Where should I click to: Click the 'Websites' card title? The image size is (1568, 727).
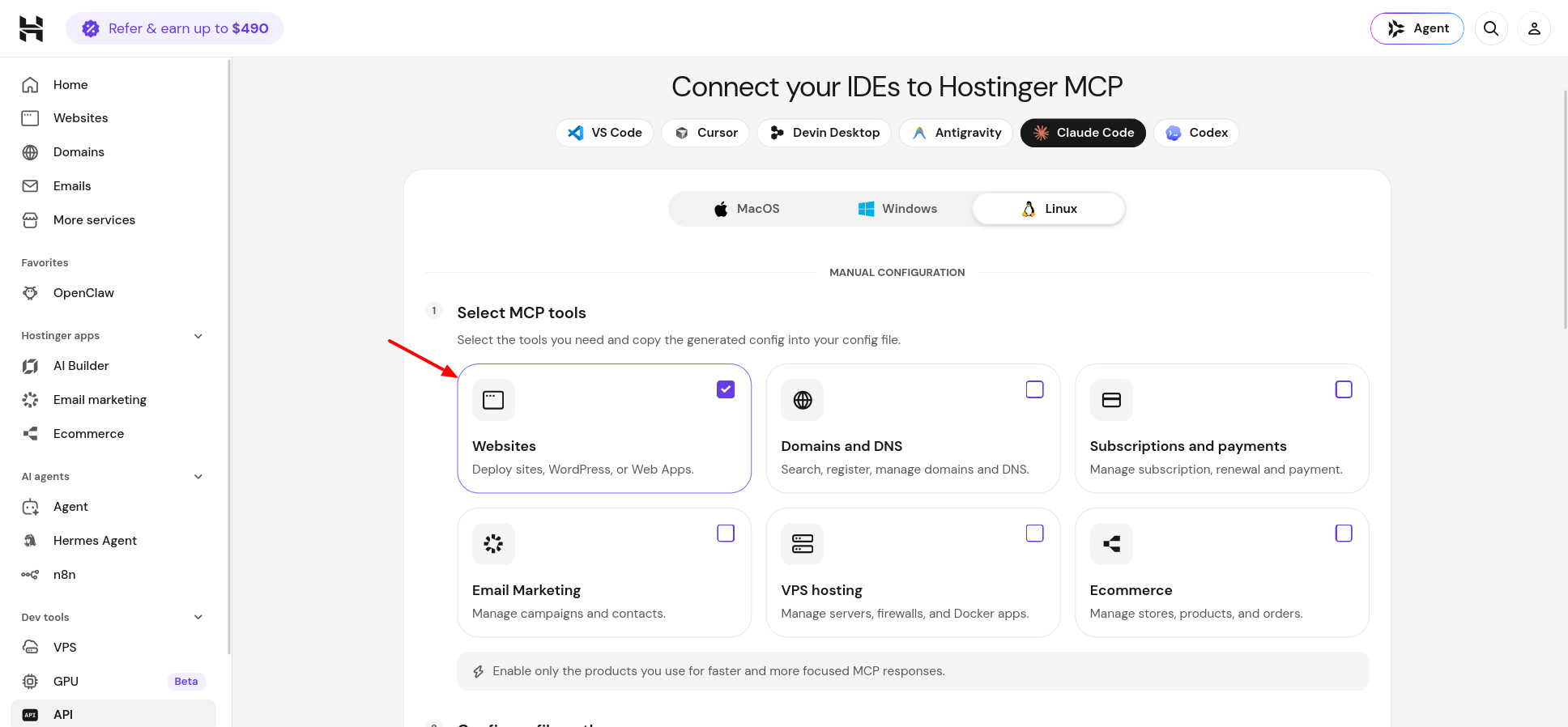coord(504,446)
